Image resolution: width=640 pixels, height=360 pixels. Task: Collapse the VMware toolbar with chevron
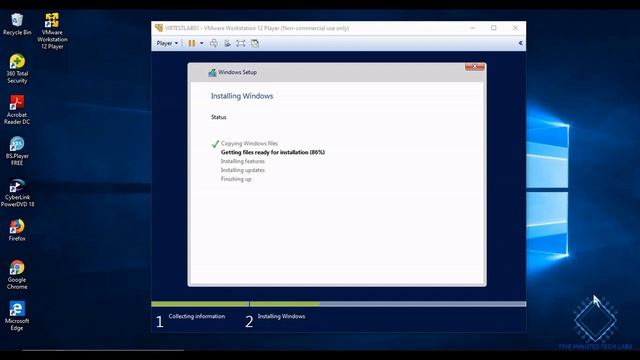(x=520, y=43)
